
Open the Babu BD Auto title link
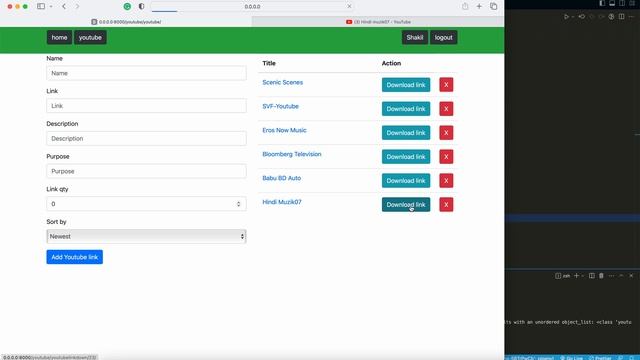[281, 178]
